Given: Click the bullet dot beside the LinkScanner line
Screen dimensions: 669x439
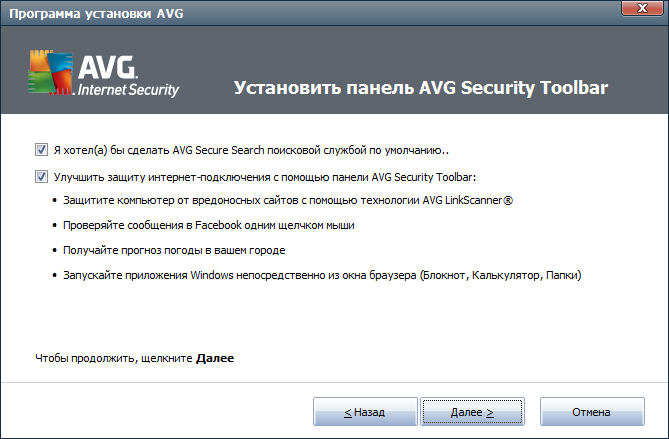Looking at the screenshot, I should coord(55,202).
